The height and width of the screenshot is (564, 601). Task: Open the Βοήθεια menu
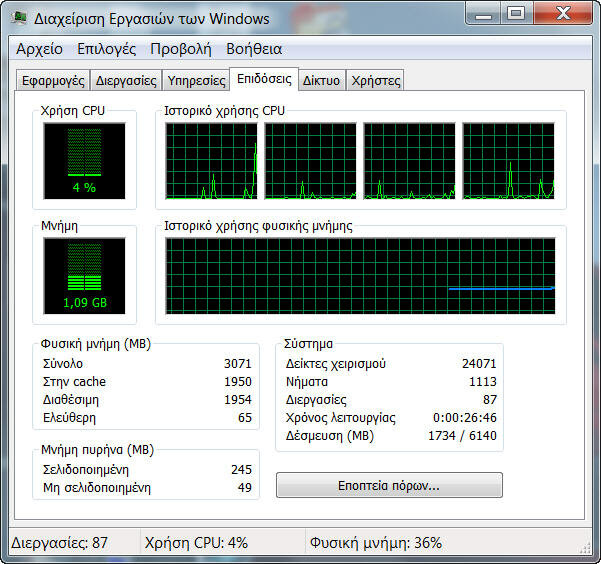254,49
